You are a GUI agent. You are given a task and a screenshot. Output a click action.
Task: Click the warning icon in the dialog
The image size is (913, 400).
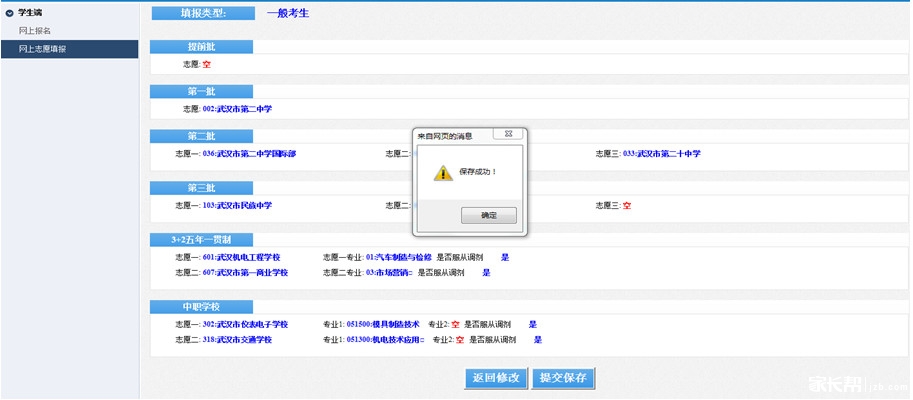(442, 172)
